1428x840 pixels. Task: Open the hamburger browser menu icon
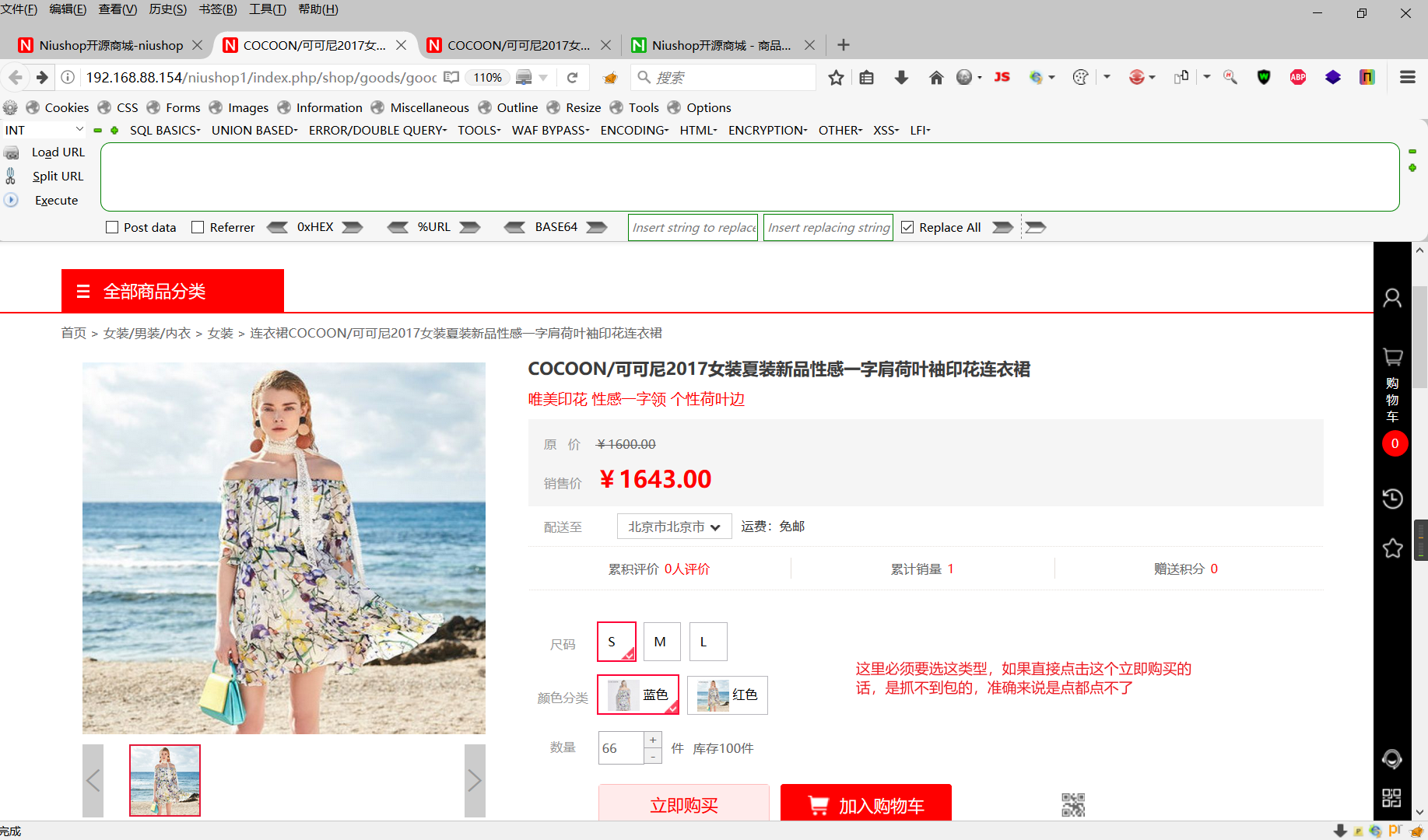1408,77
